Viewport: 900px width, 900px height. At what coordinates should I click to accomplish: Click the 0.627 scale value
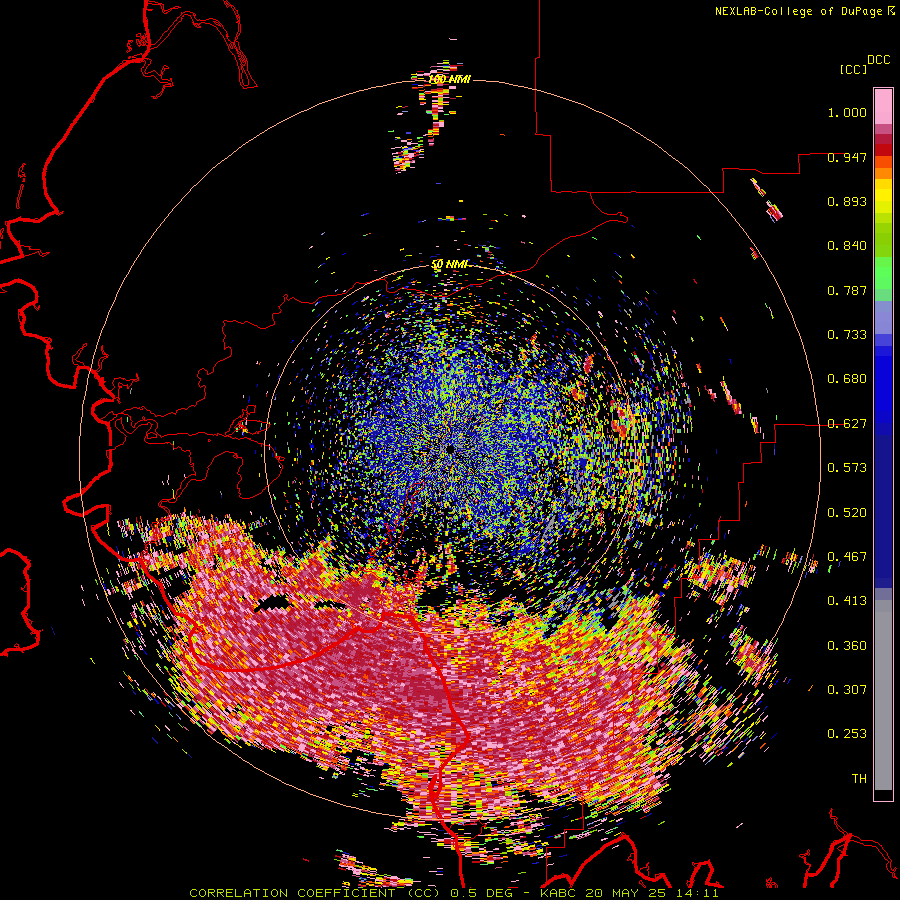[x=847, y=424]
